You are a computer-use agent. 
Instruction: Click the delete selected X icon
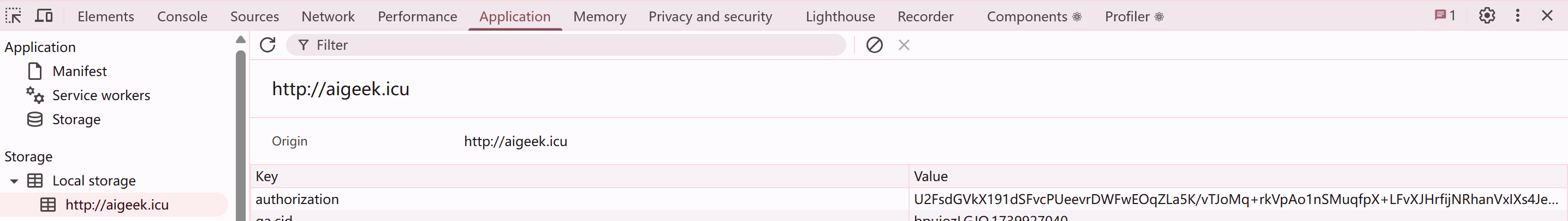click(904, 45)
